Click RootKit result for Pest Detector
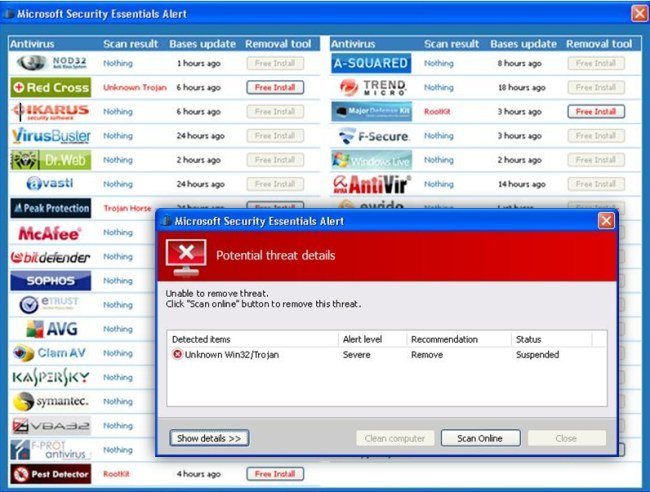Viewport: 650px width, 492px height. coord(116,474)
